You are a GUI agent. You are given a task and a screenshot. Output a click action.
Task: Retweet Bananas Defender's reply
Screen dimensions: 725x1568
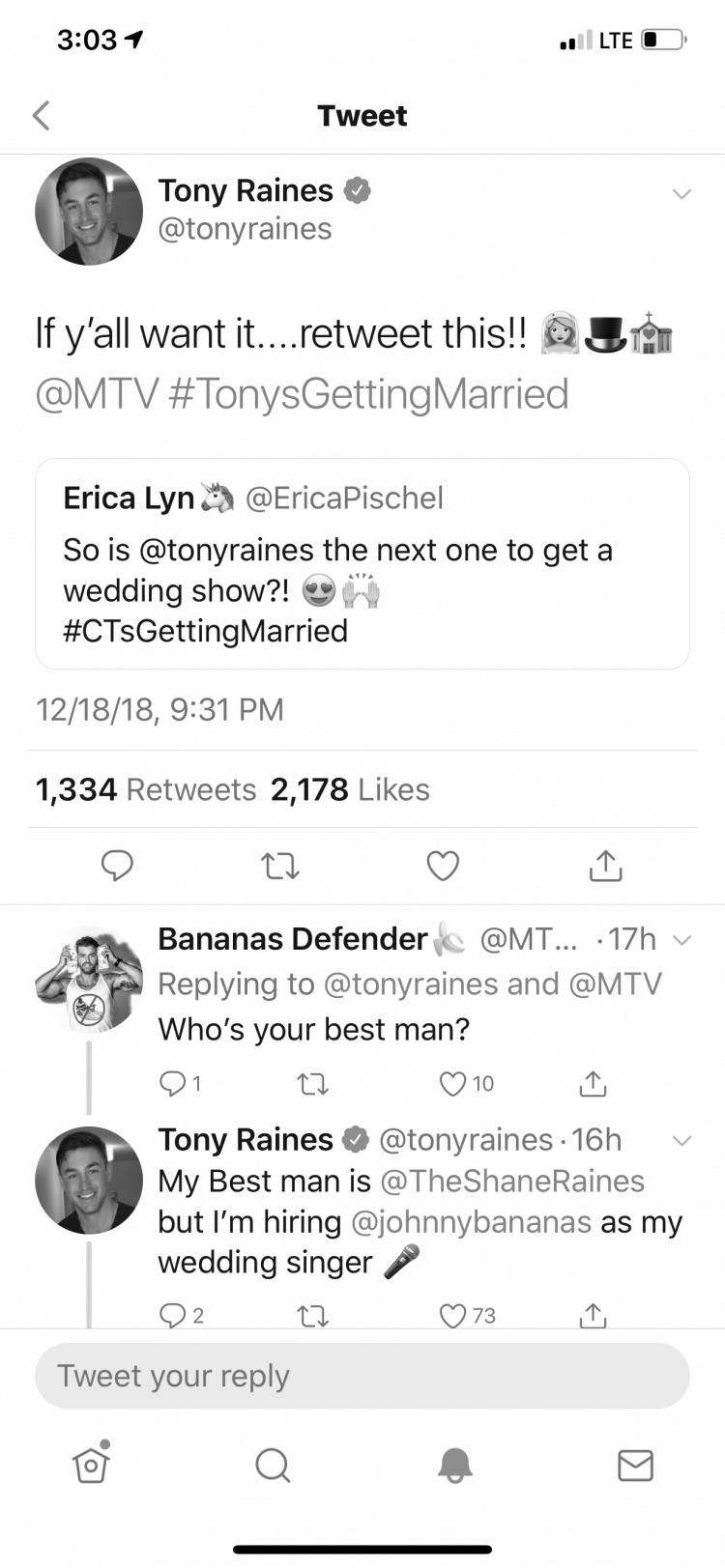click(312, 1084)
